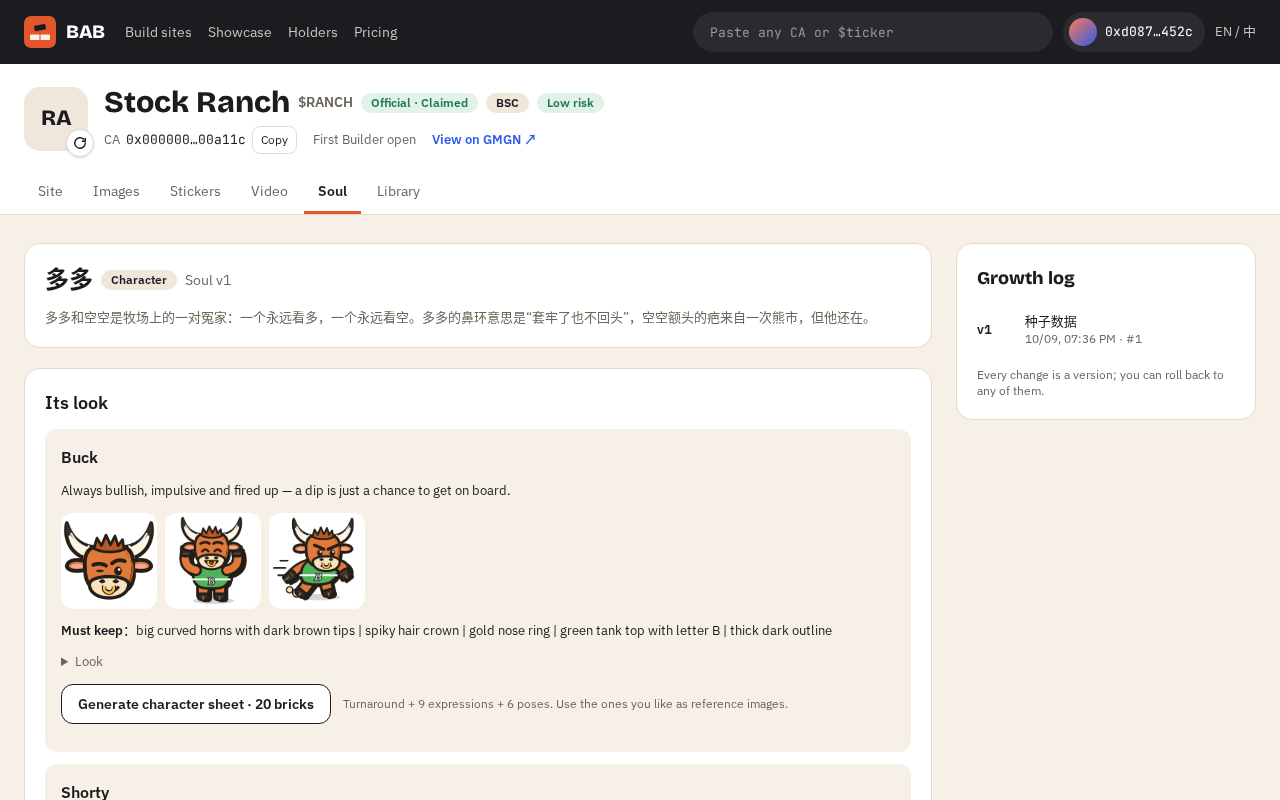Click the Official · Claimed badge
Image resolution: width=1280 pixels, height=800 pixels.
(x=419, y=103)
